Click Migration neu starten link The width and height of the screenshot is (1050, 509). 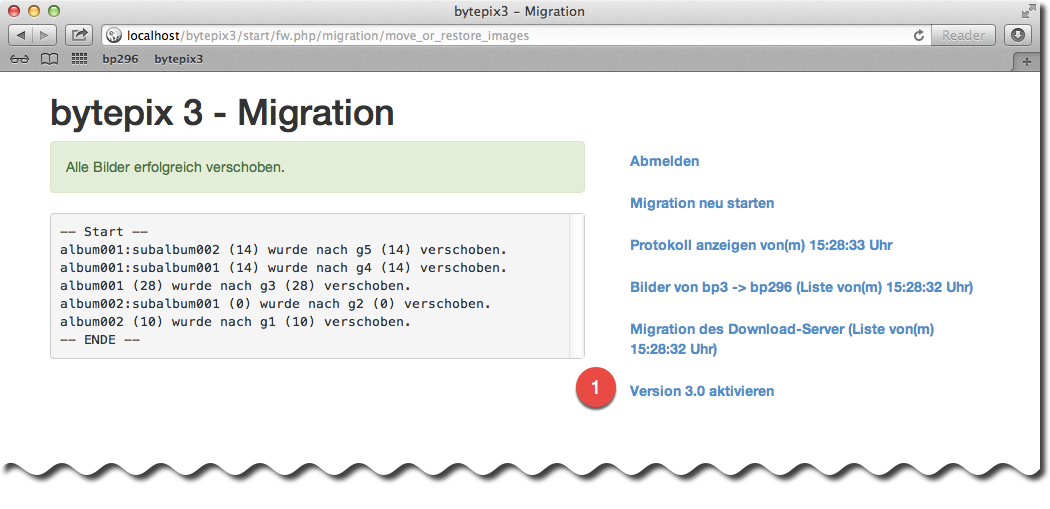[x=702, y=203]
